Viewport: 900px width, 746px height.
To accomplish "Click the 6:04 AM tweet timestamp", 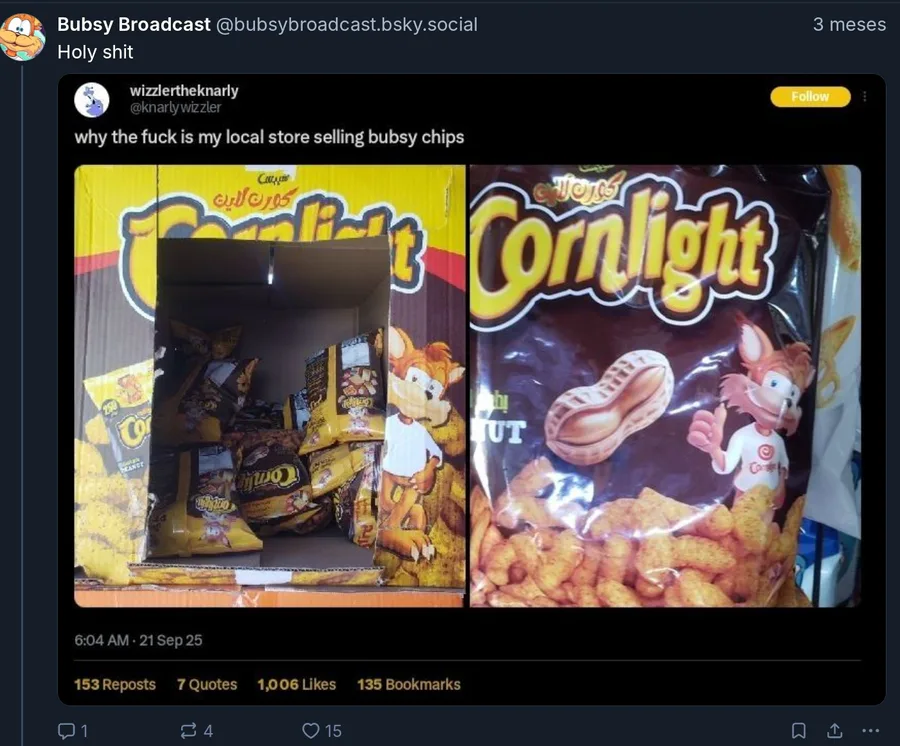I will click(x=138, y=639).
